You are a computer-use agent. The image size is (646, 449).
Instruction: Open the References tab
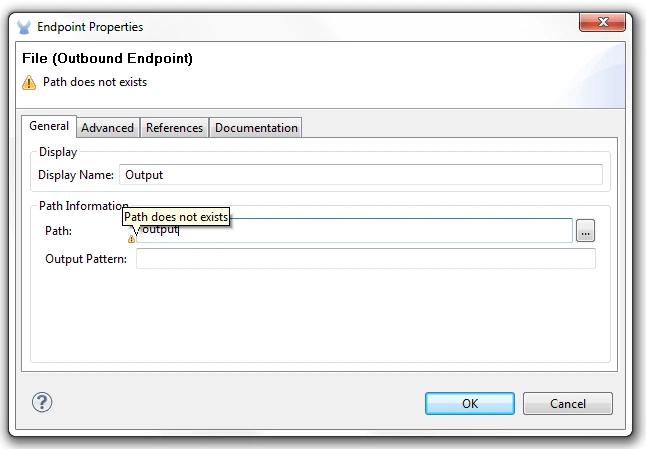point(174,128)
